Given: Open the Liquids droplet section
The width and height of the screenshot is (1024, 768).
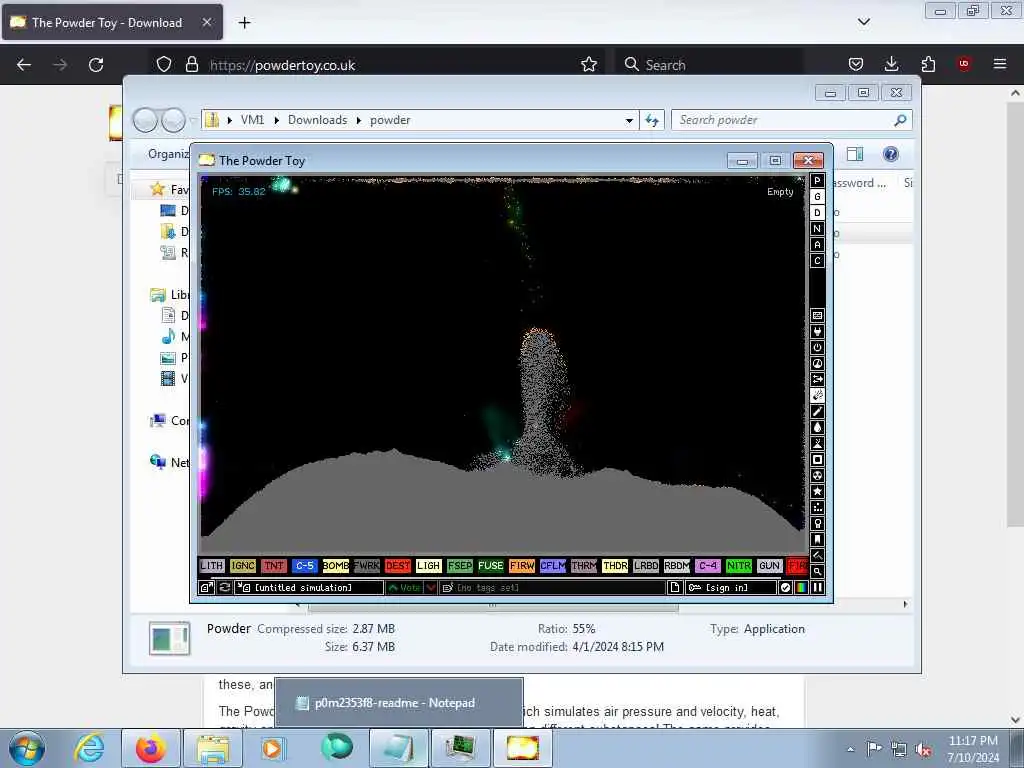Looking at the screenshot, I should click(x=817, y=428).
